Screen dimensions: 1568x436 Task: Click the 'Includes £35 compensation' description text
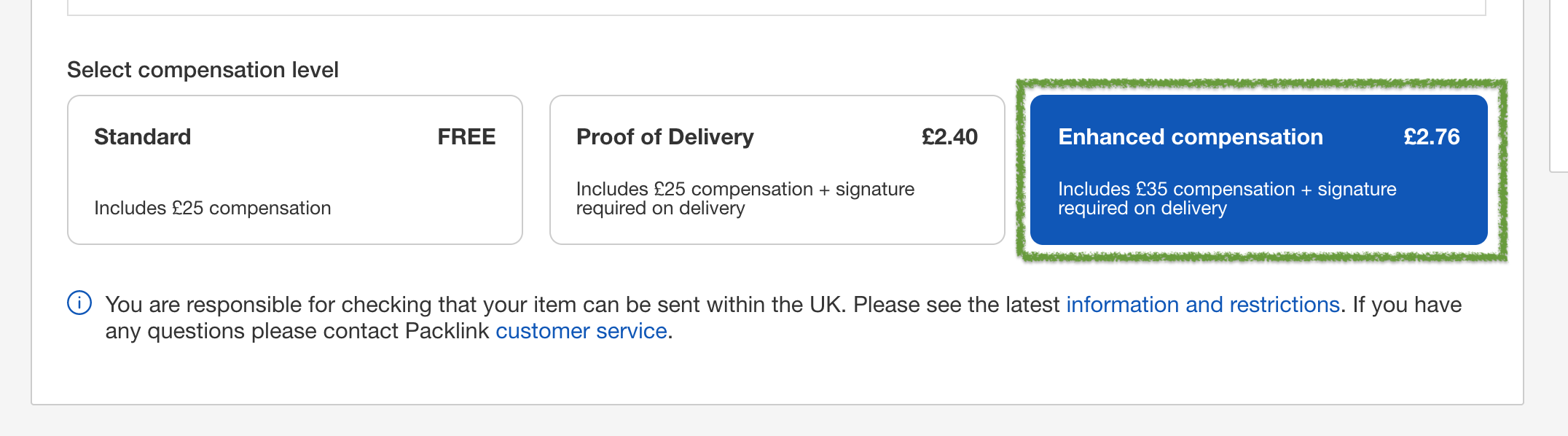coord(1227,198)
